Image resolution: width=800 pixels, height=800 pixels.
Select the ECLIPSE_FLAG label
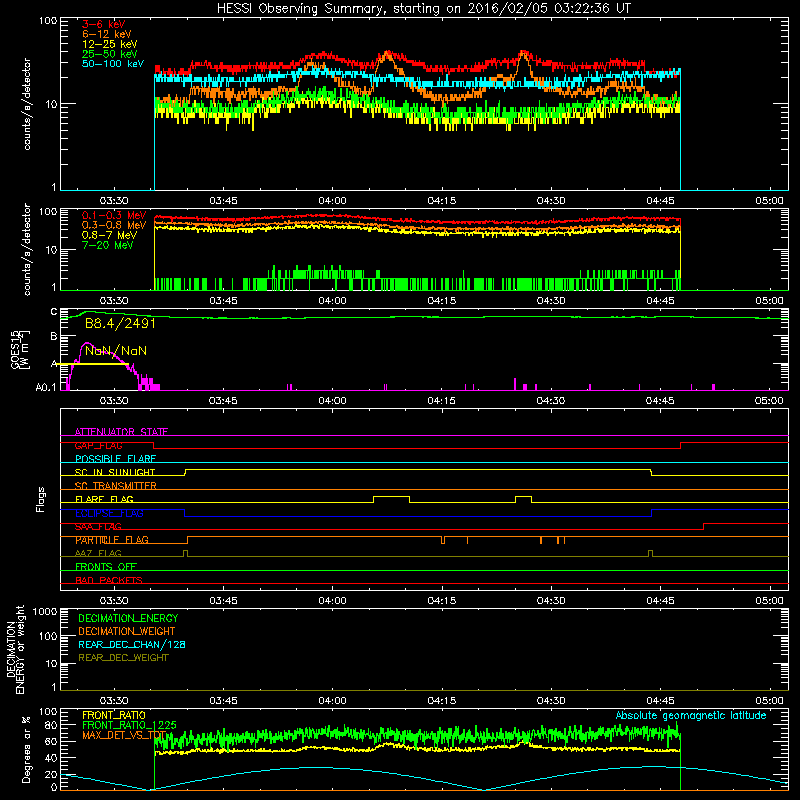point(109,513)
